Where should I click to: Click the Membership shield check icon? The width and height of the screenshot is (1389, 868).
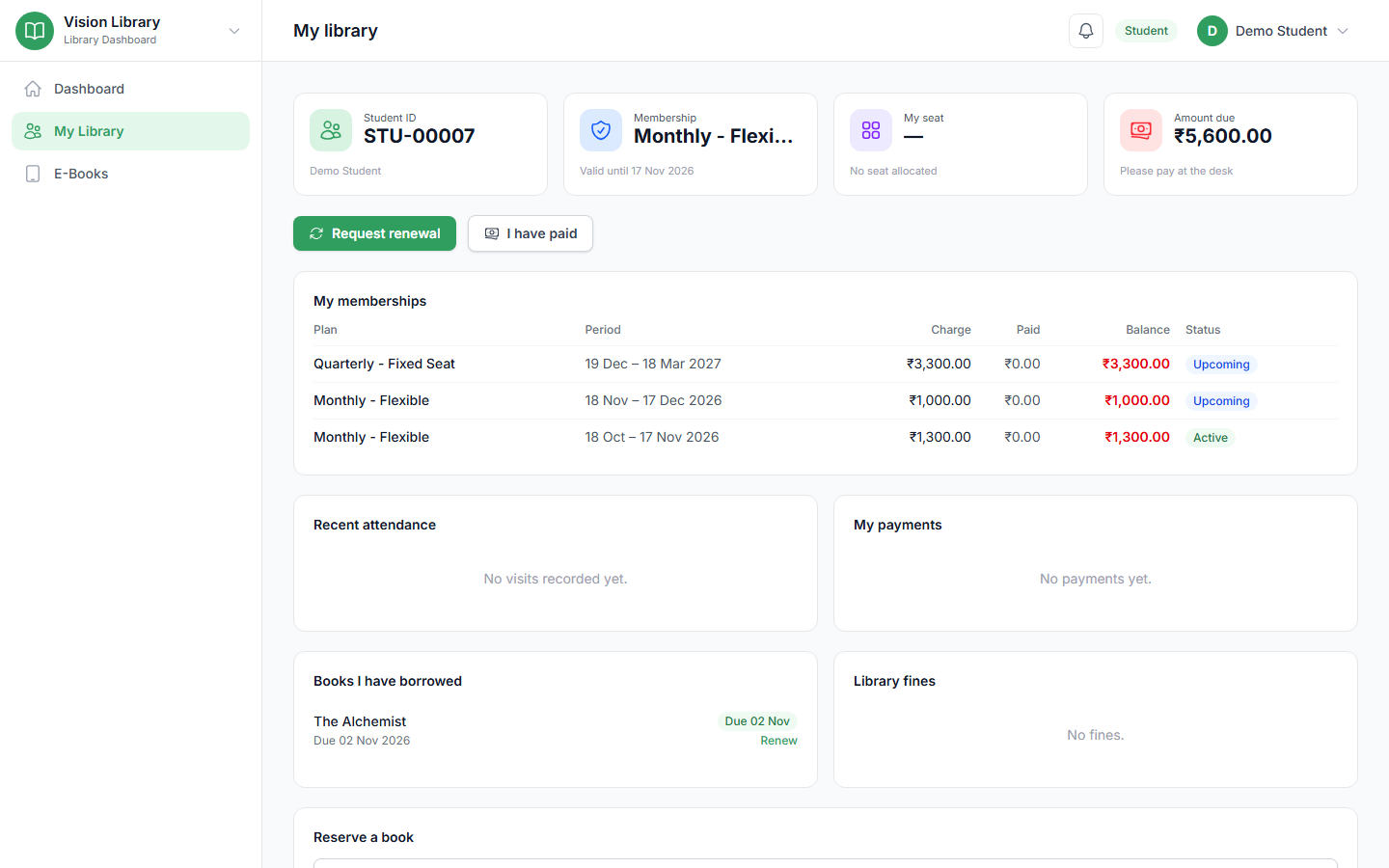click(601, 130)
